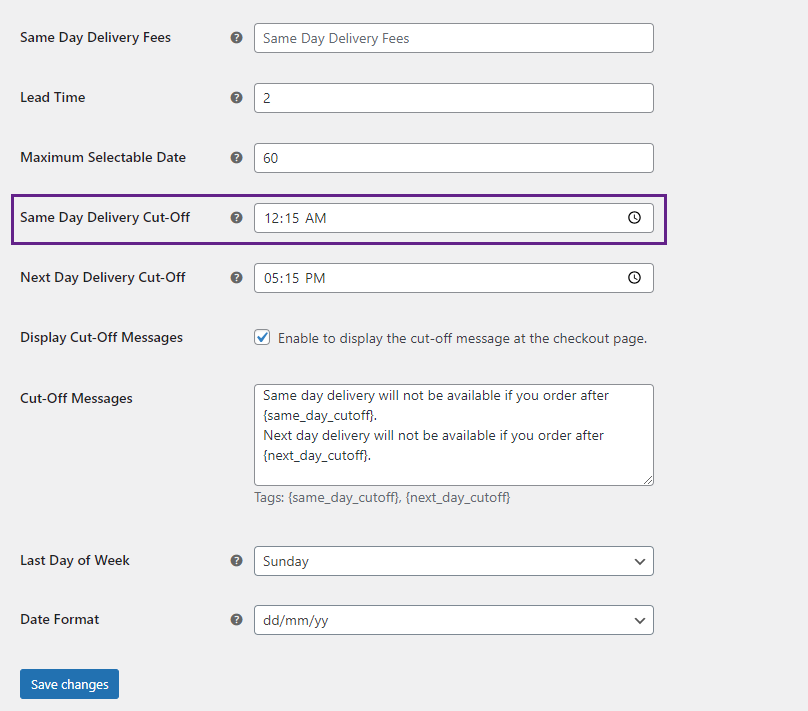Click the 'Tags: {same_day_cutoff}, {next_day_cutoff}' hint text
This screenshot has width=808, height=711.
point(382,498)
